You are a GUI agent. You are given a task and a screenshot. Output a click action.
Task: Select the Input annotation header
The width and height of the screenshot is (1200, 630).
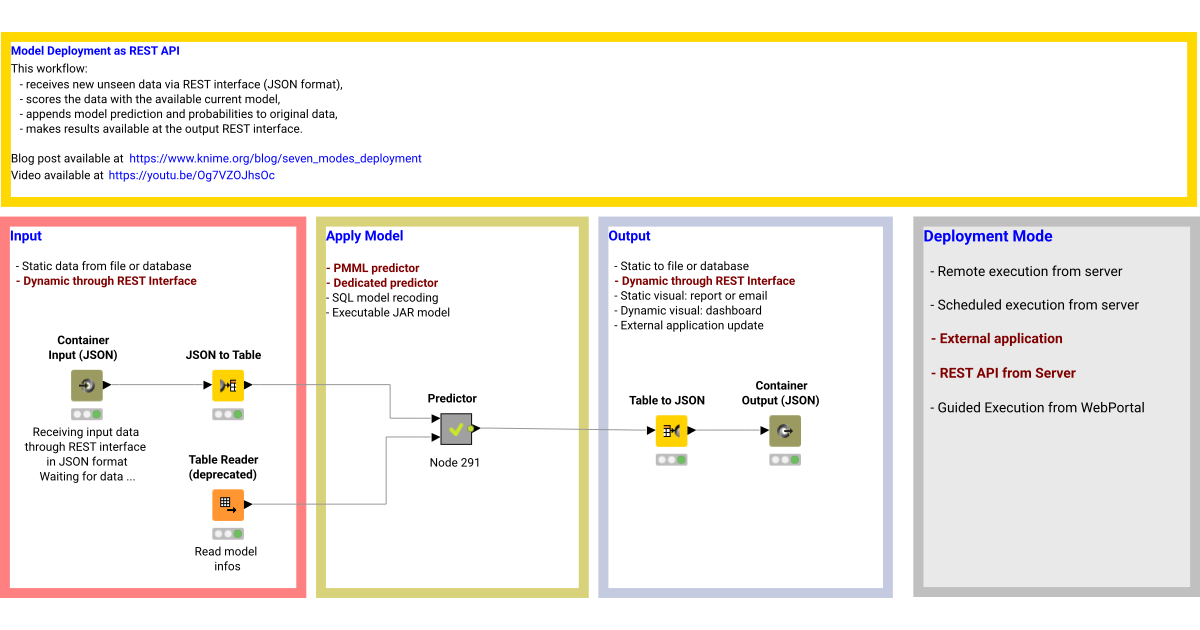26,236
